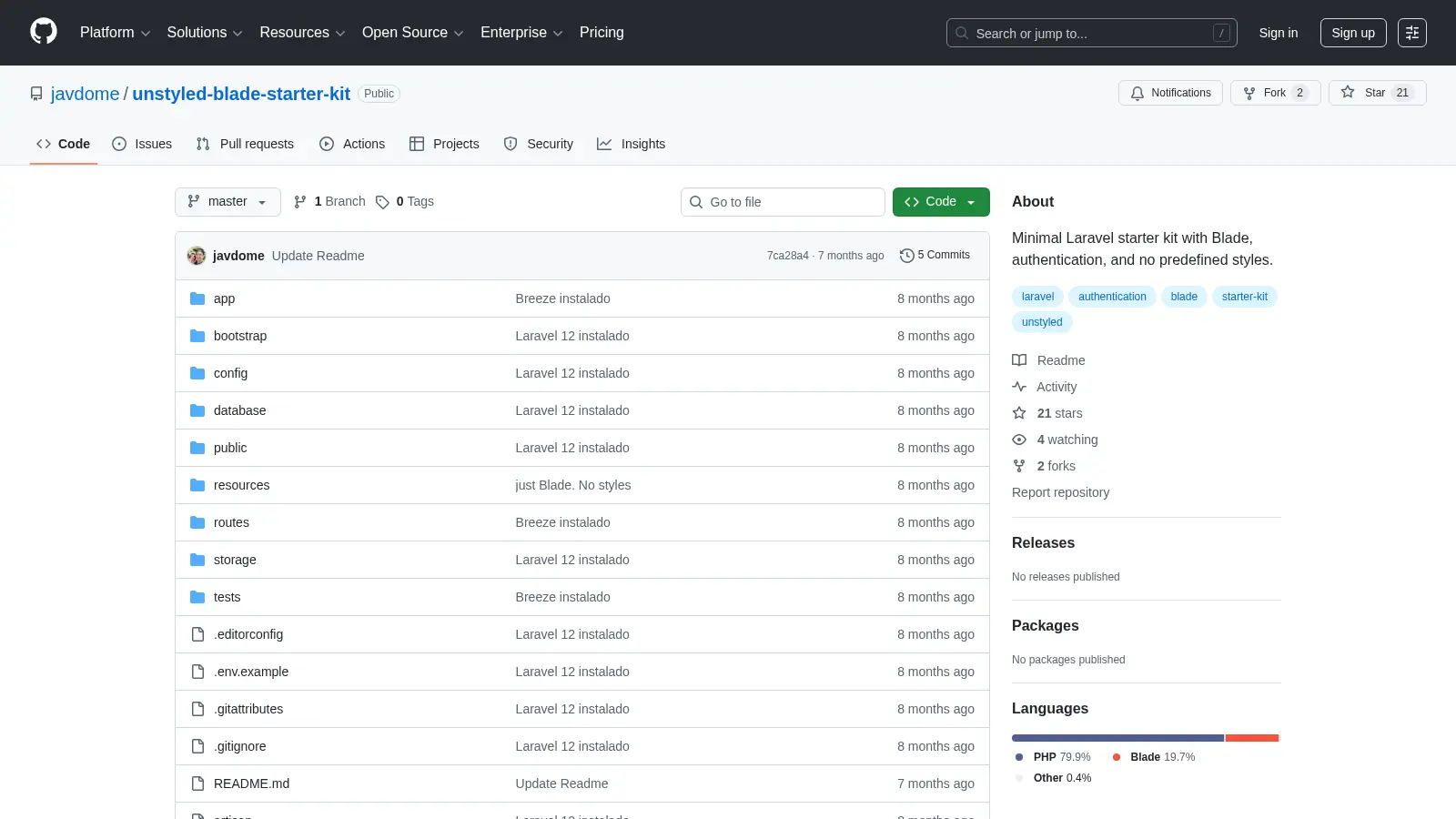Click the .editorconfig file icon
1456x819 pixels.
[x=197, y=634]
